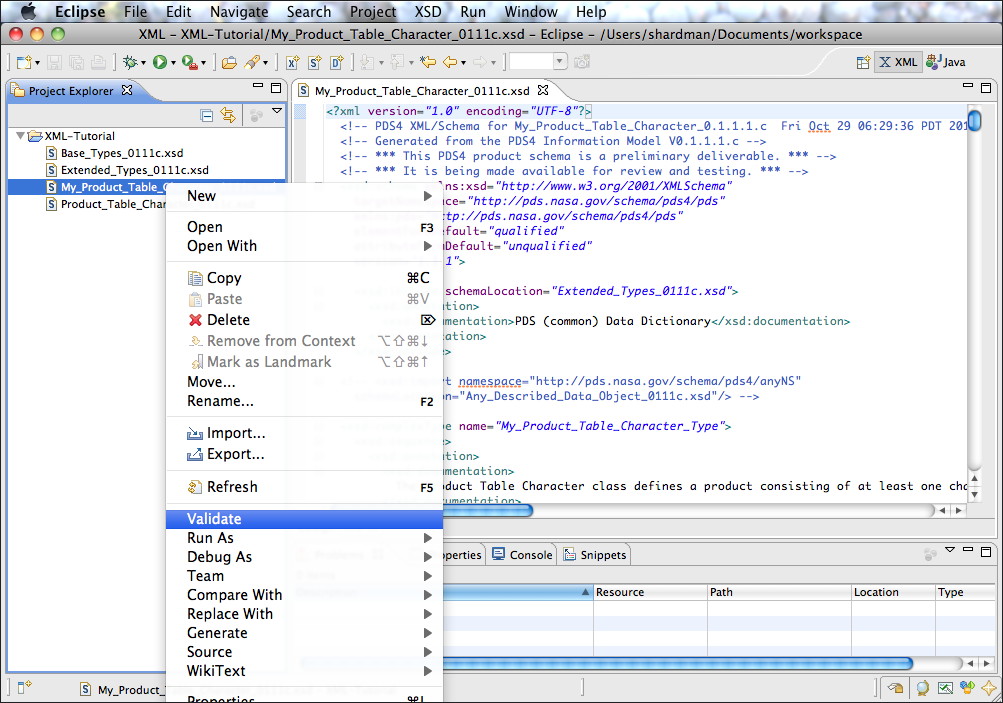Choose Delete from the context menu

tap(304, 320)
